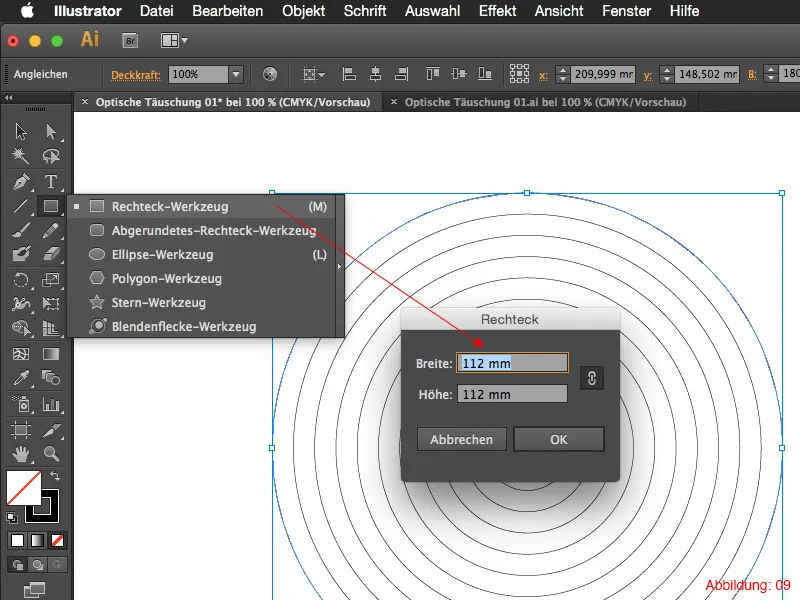Reset to default fill and stroke
This screenshot has height=600, width=800.
(x=11, y=518)
